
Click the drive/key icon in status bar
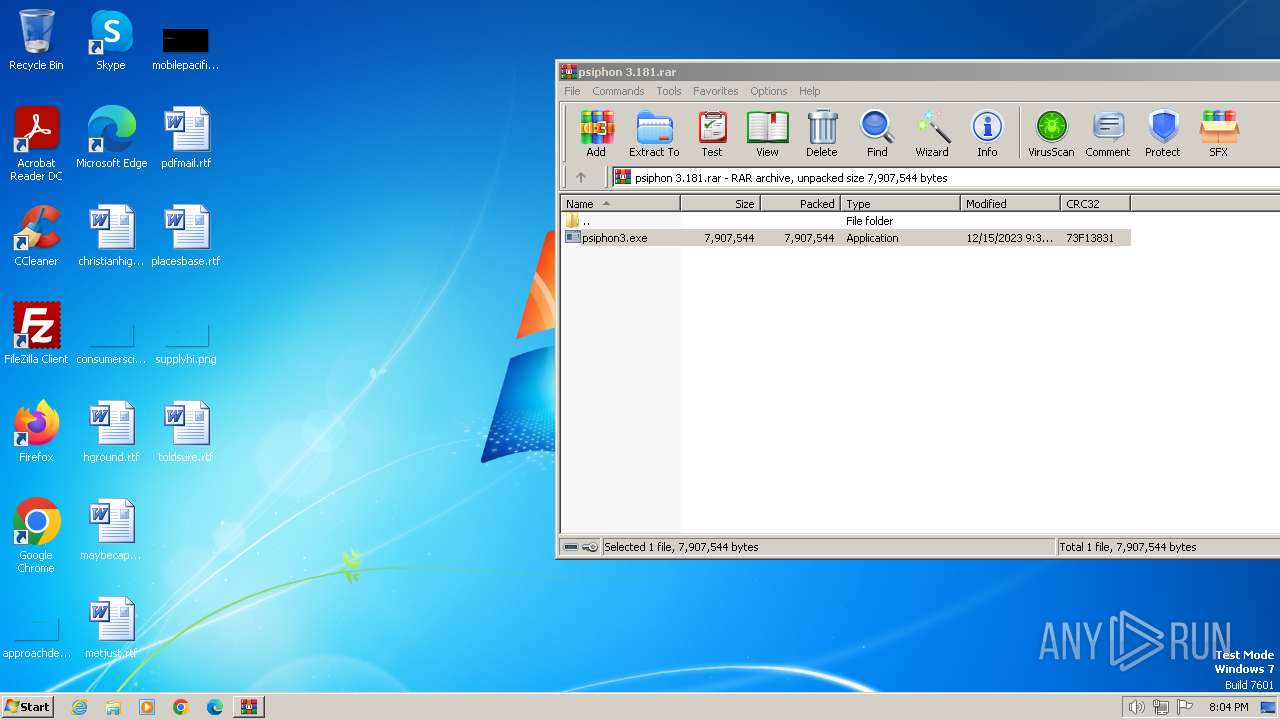[x=580, y=547]
